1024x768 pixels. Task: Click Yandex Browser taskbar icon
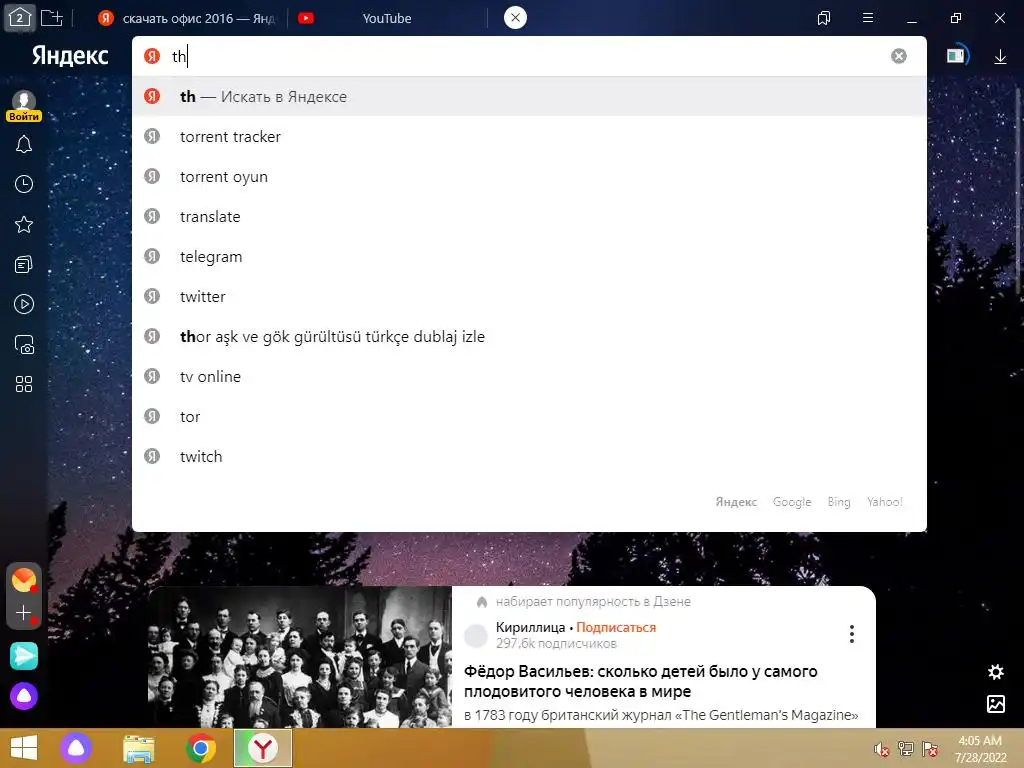tap(263, 748)
